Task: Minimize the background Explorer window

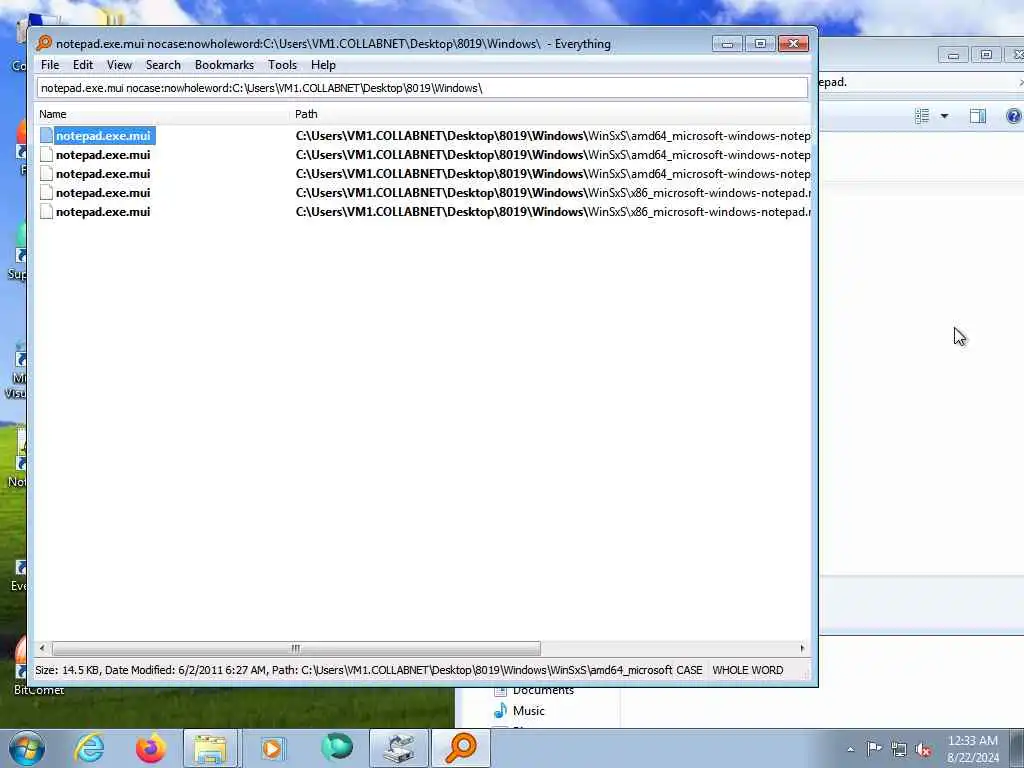Action: (x=953, y=55)
